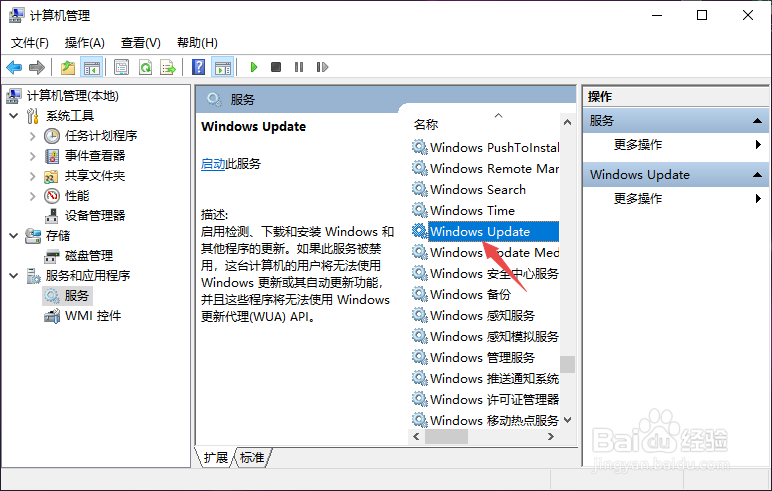This screenshot has width=772, height=491.
Task: Collapse the 存储 tree node
Action: pyautogui.click(x=14, y=235)
